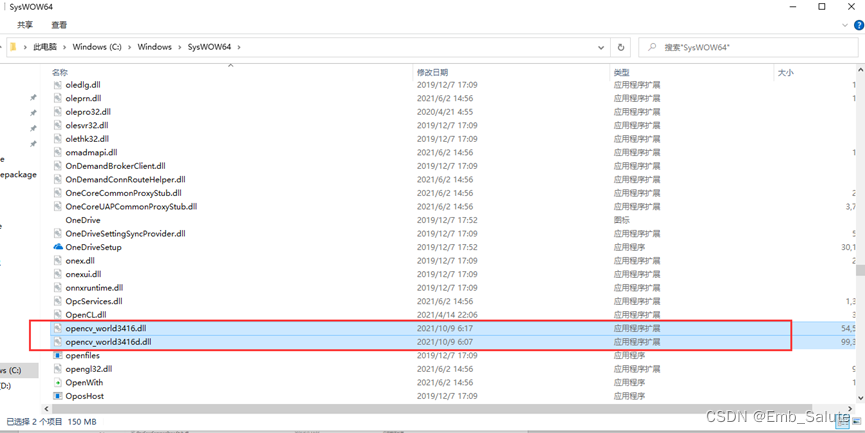Open the address bar history dropdown
865x433 pixels.
click(601, 47)
